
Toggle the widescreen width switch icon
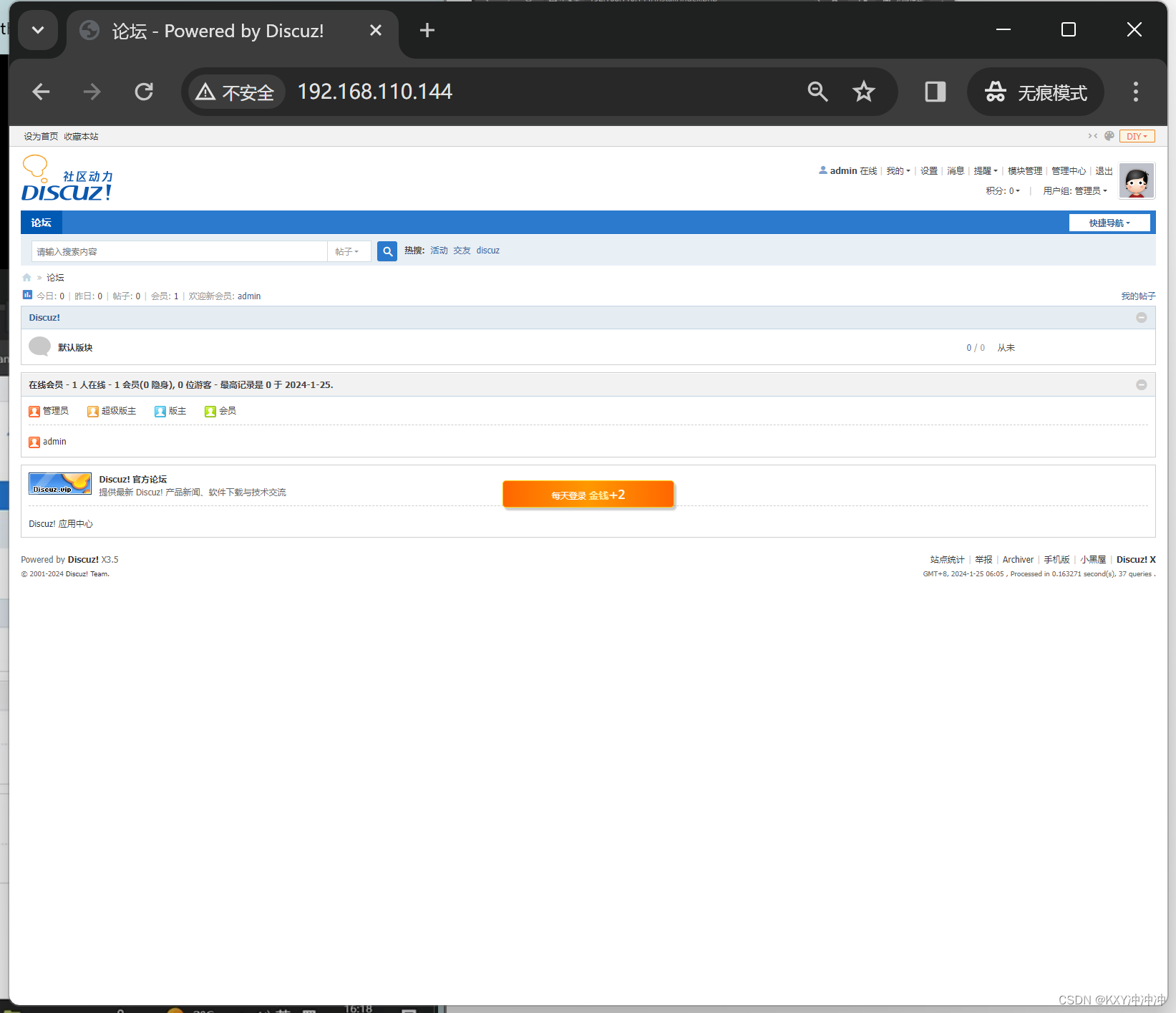point(1093,136)
